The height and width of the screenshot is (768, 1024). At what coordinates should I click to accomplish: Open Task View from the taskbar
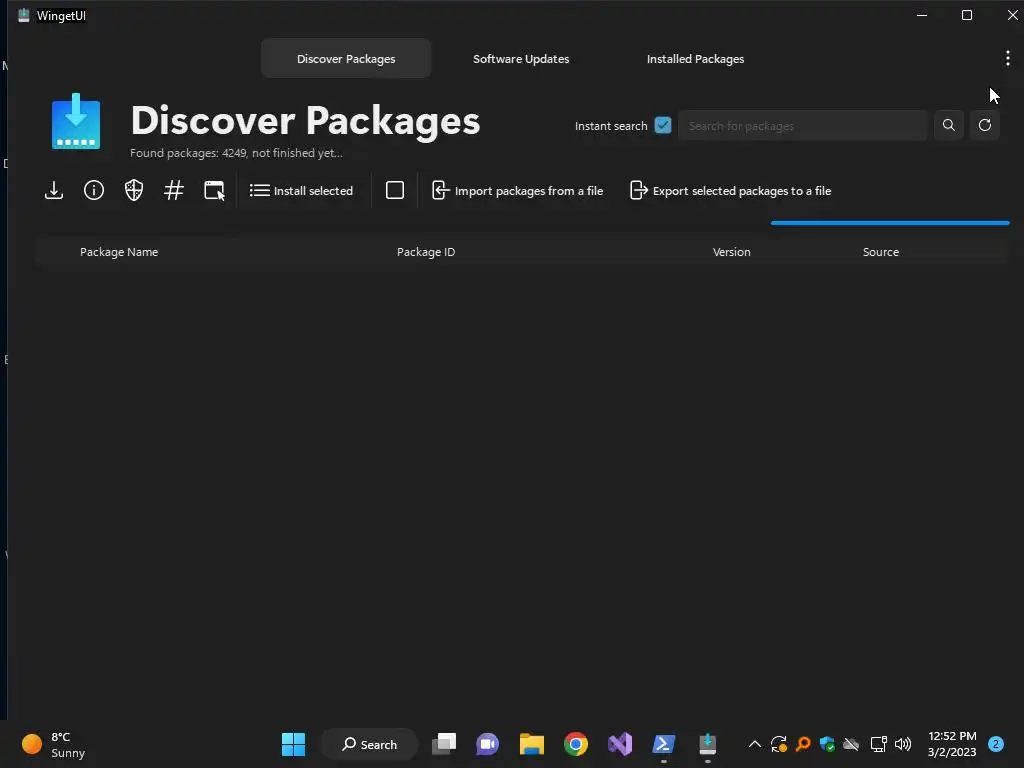tap(444, 744)
